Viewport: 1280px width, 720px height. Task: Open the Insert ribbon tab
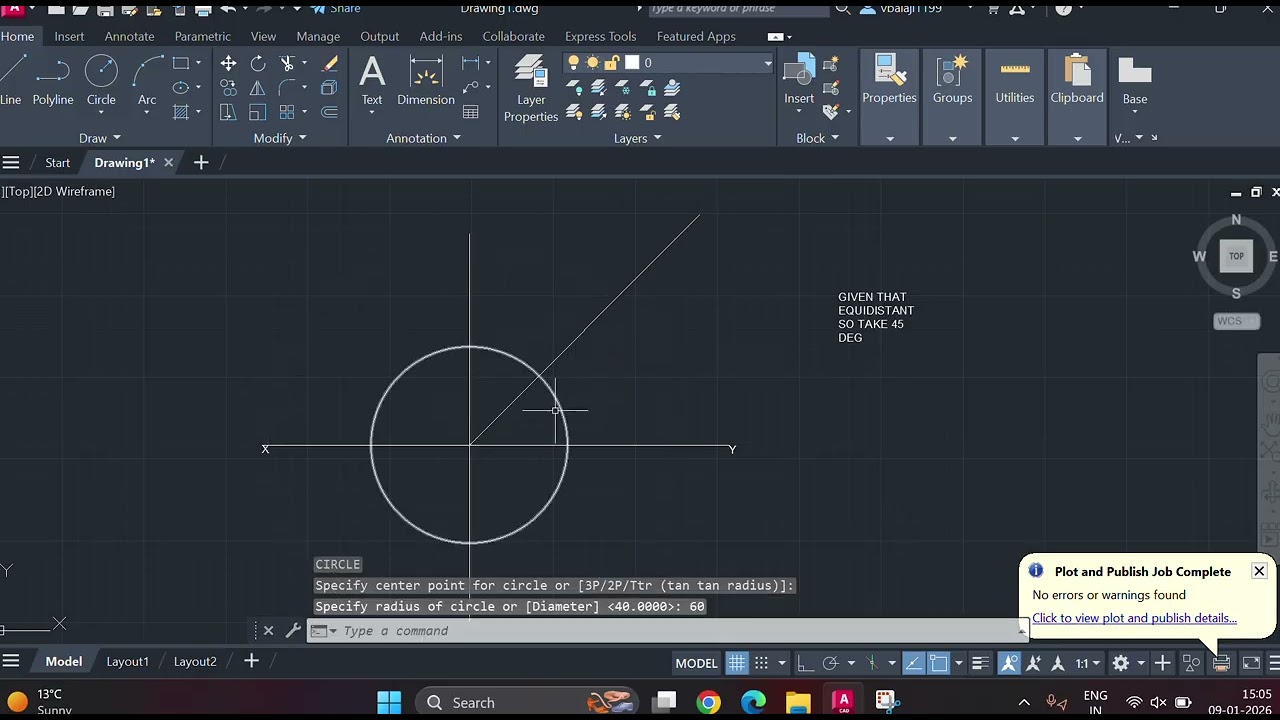click(x=69, y=36)
